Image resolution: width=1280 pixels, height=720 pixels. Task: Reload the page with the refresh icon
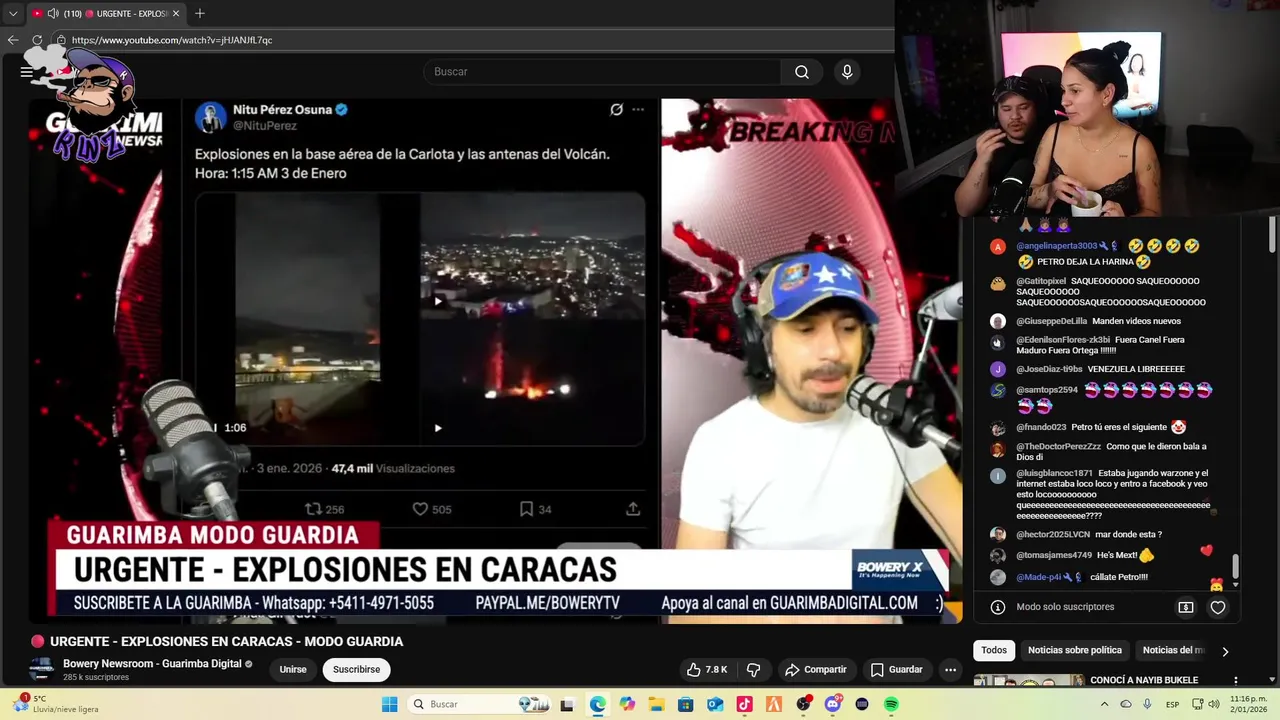37,40
